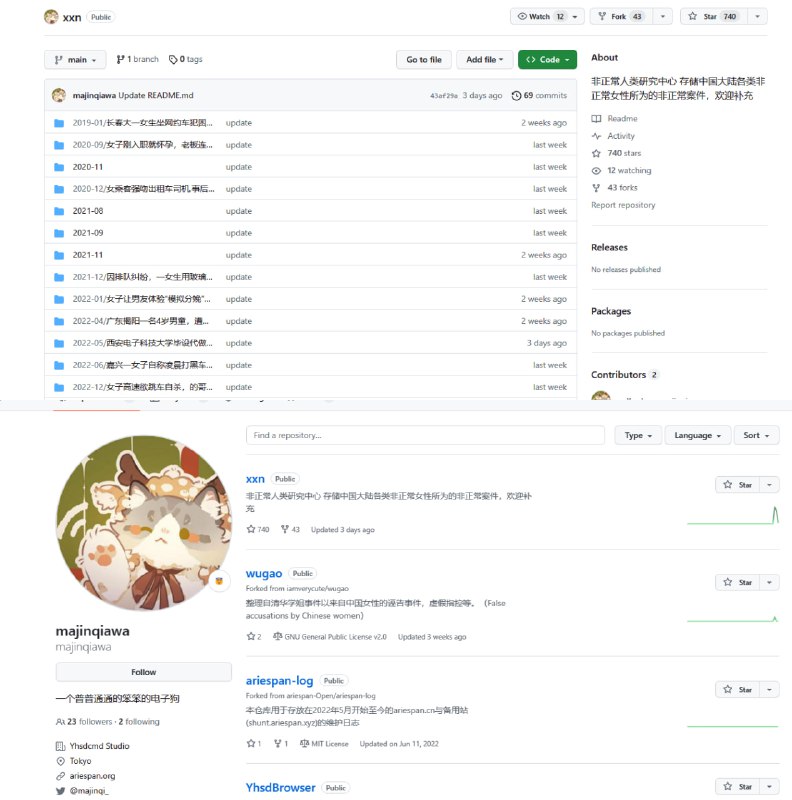Screen dimensions: 792x800
Task: Open the Packages heading link
Action: (x=611, y=311)
